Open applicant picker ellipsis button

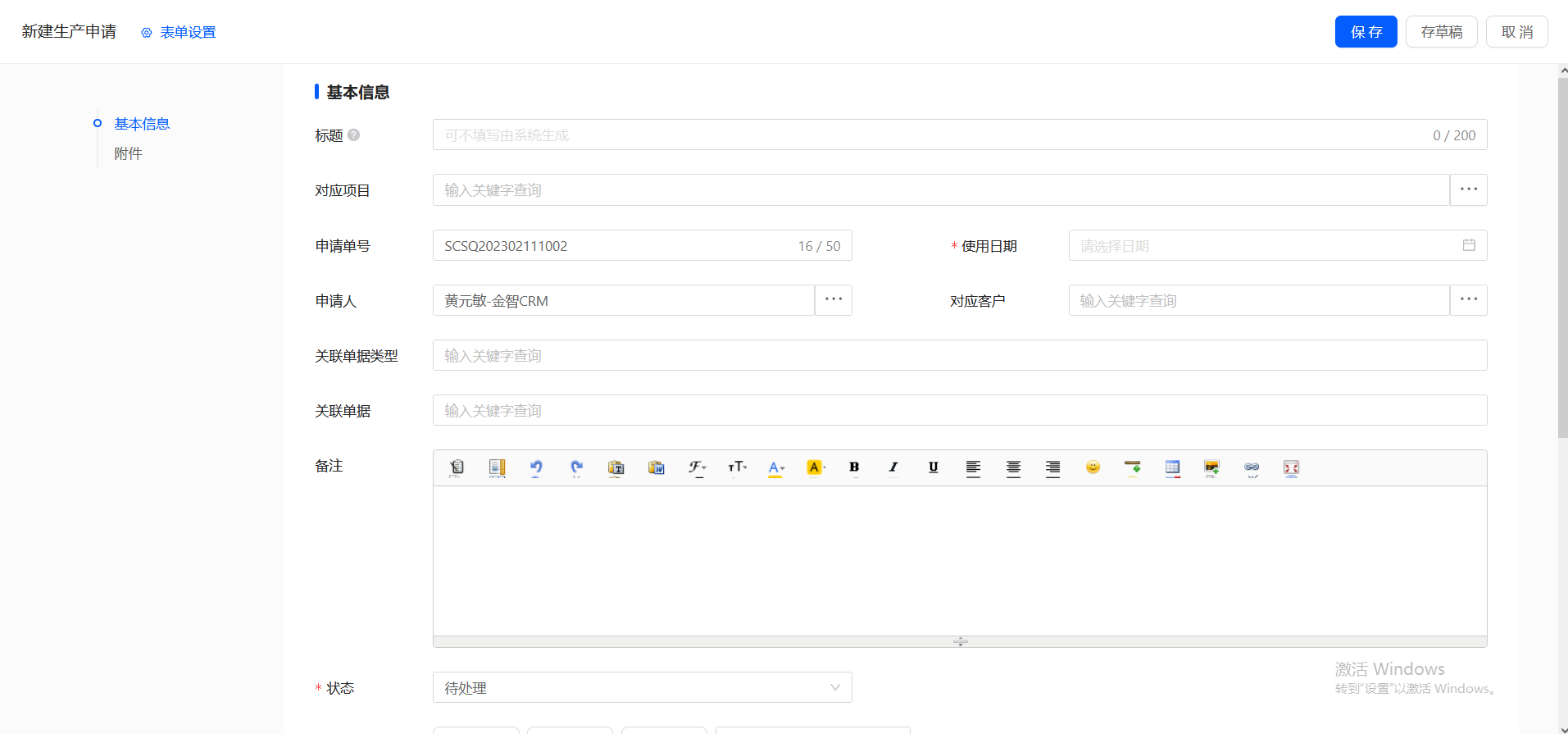834,300
